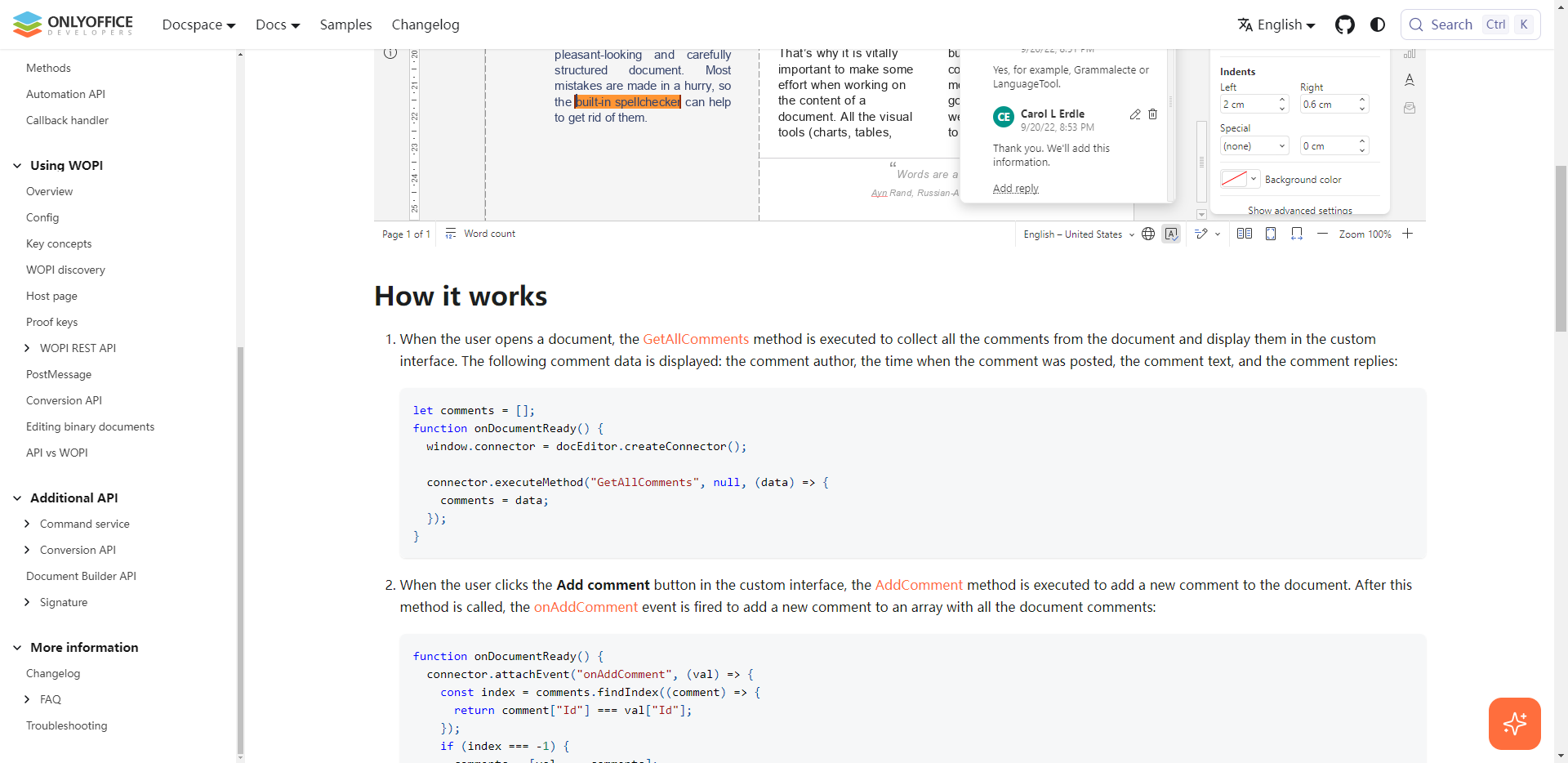Image resolution: width=1568 pixels, height=763 pixels.
Task: Open the Docspace dropdown menu
Action: (198, 25)
